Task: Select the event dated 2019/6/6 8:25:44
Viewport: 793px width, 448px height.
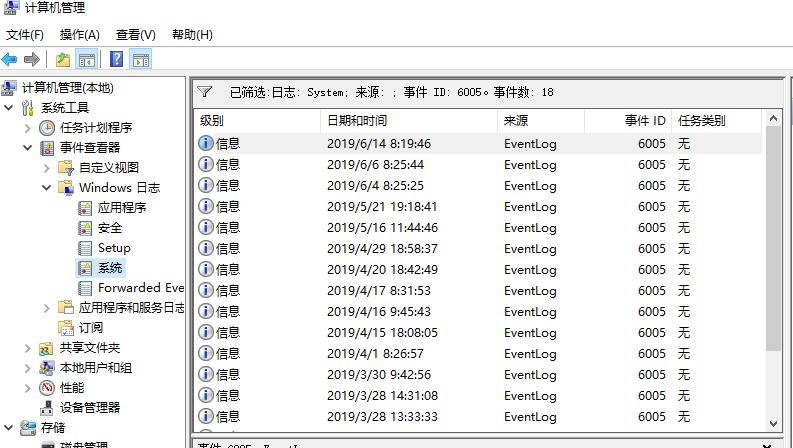Action: pos(478,165)
